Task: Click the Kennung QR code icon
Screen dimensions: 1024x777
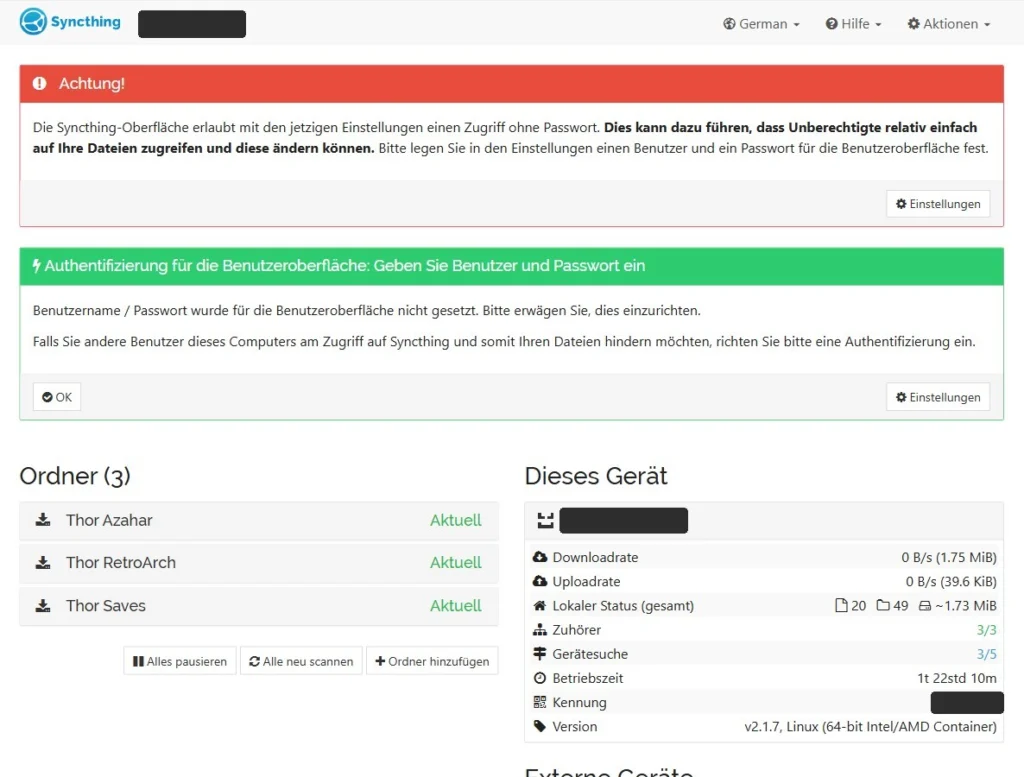Action: pos(539,702)
